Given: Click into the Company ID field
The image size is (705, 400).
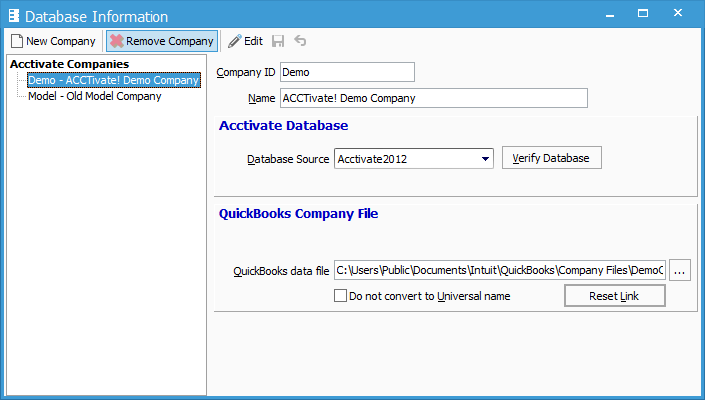Looking at the screenshot, I should pos(347,72).
